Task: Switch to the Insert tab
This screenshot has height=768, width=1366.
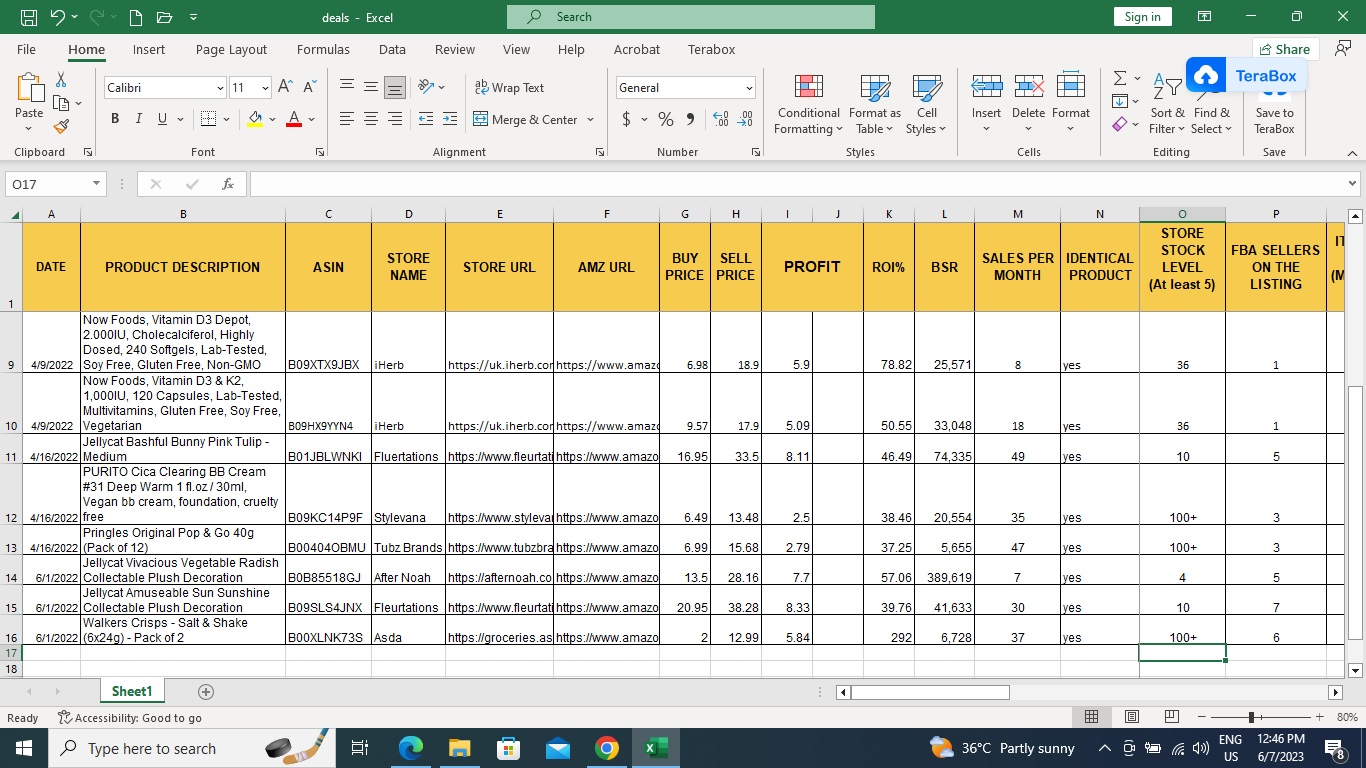Action: coord(149,49)
